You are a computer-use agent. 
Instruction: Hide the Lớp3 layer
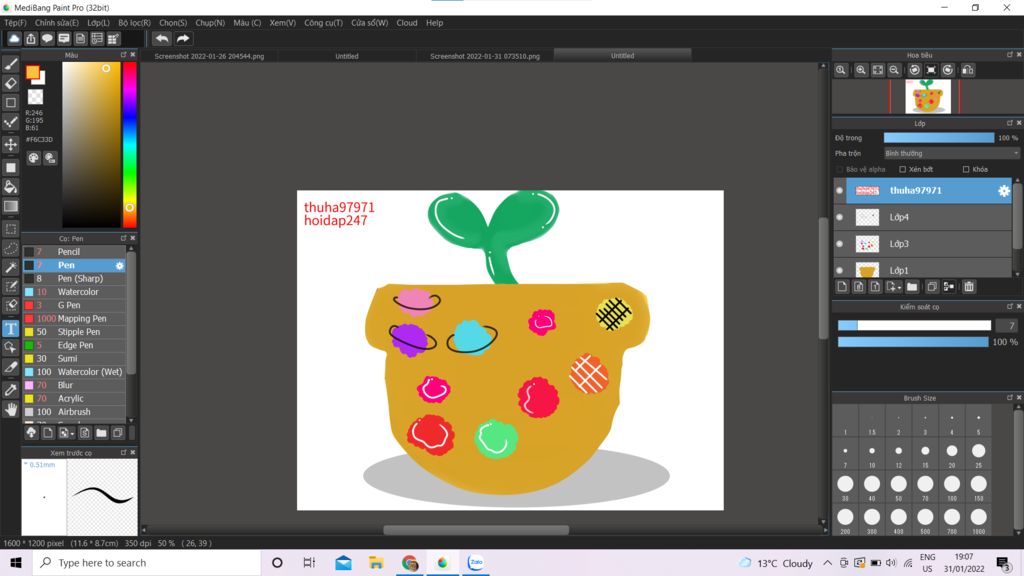(x=840, y=244)
